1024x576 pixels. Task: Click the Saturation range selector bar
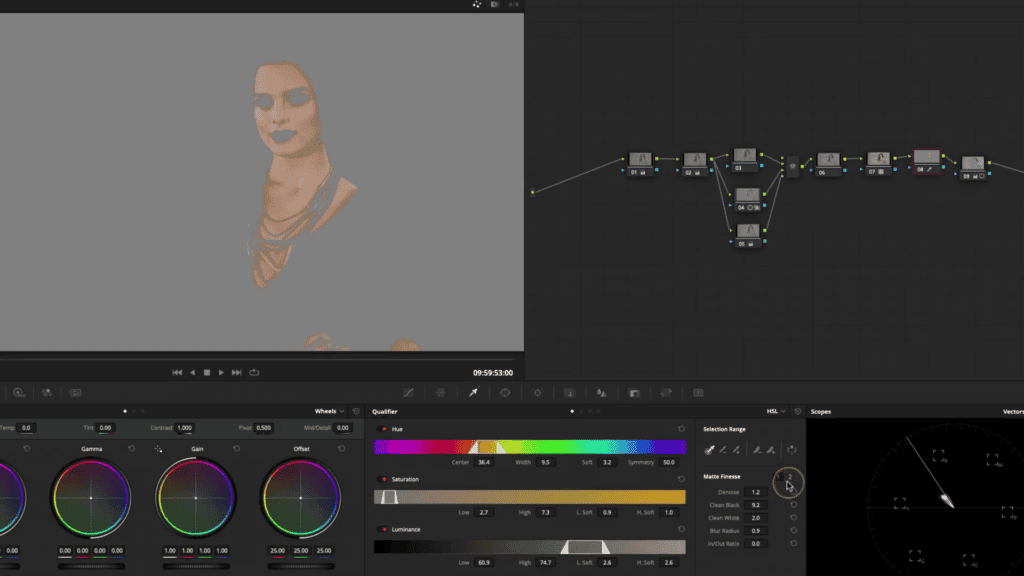coord(530,497)
